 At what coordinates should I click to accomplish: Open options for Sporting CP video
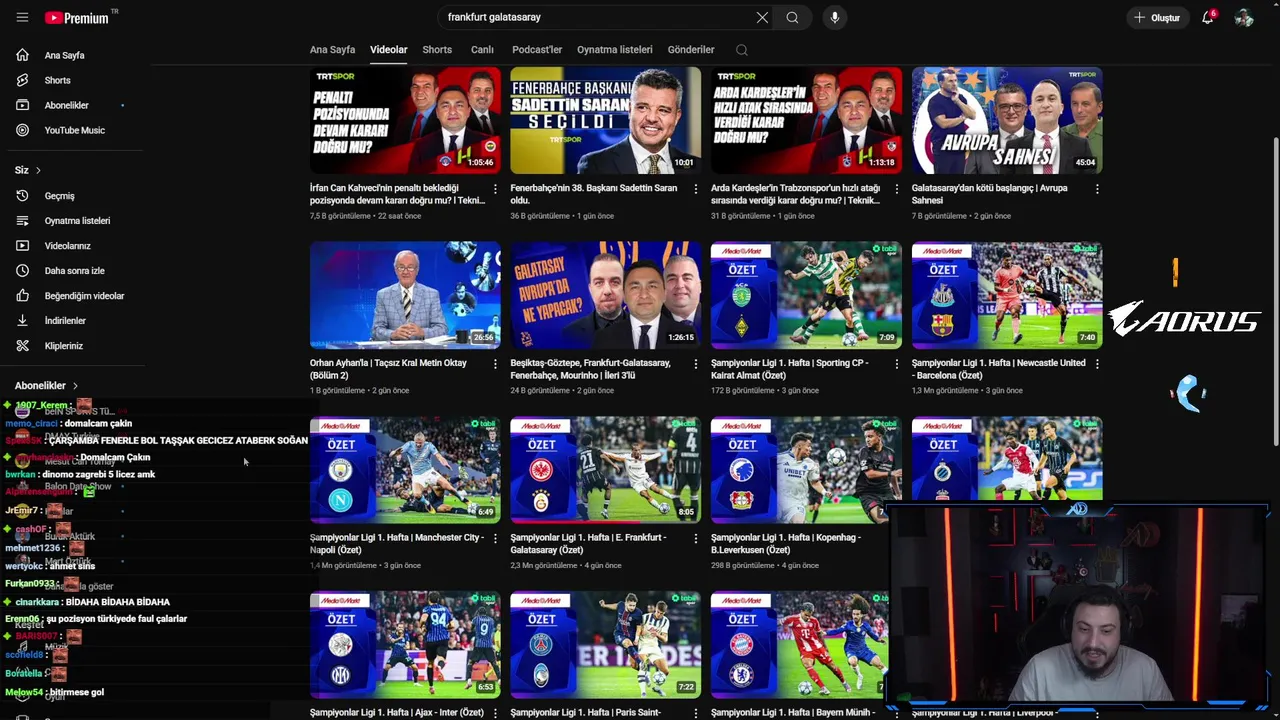click(896, 364)
